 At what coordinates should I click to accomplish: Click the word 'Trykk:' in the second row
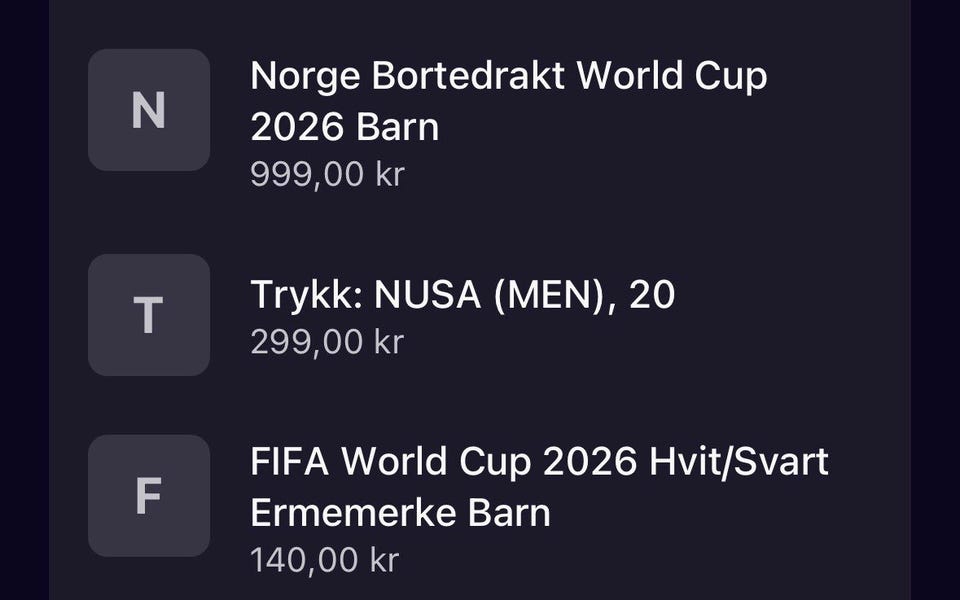307,294
